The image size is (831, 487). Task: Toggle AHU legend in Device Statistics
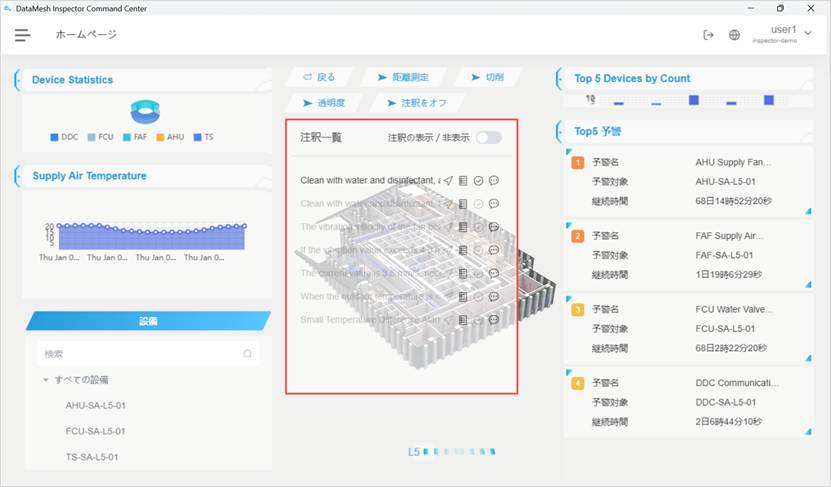(x=169, y=137)
